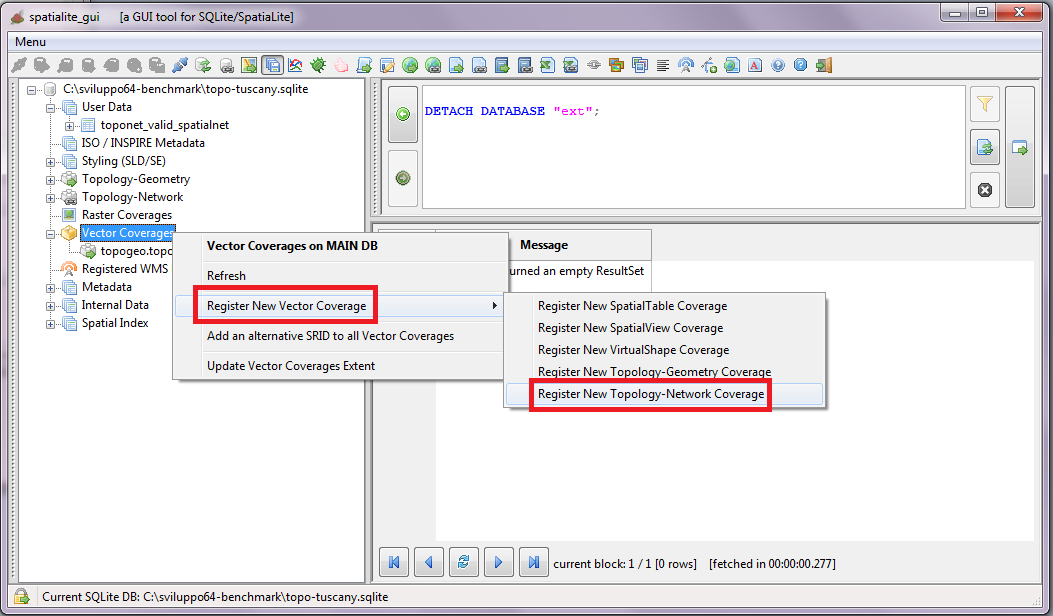Open the window-with-pencil query composer icon
The width and height of the screenshot is (1053, 616).
(387, 65)
